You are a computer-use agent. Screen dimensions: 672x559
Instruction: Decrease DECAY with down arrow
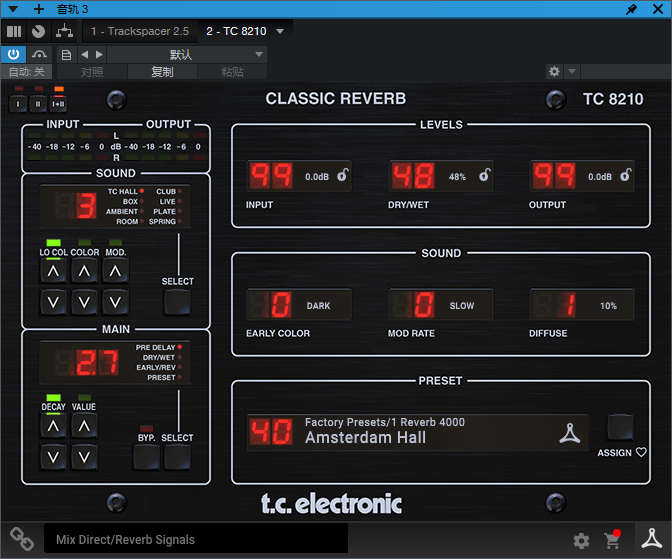pyautogui.click(x=53, y=457)
